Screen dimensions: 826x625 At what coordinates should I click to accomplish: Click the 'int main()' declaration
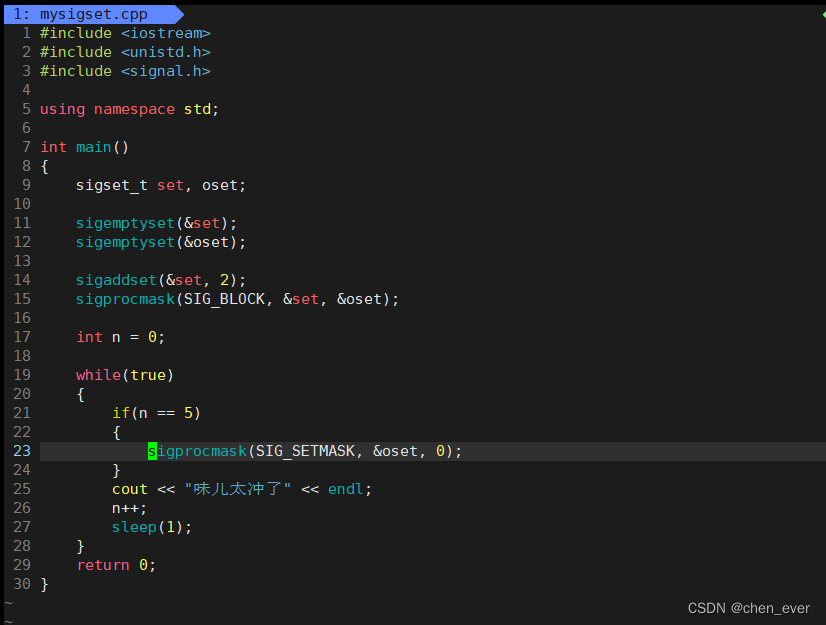(x=85, y=147)
